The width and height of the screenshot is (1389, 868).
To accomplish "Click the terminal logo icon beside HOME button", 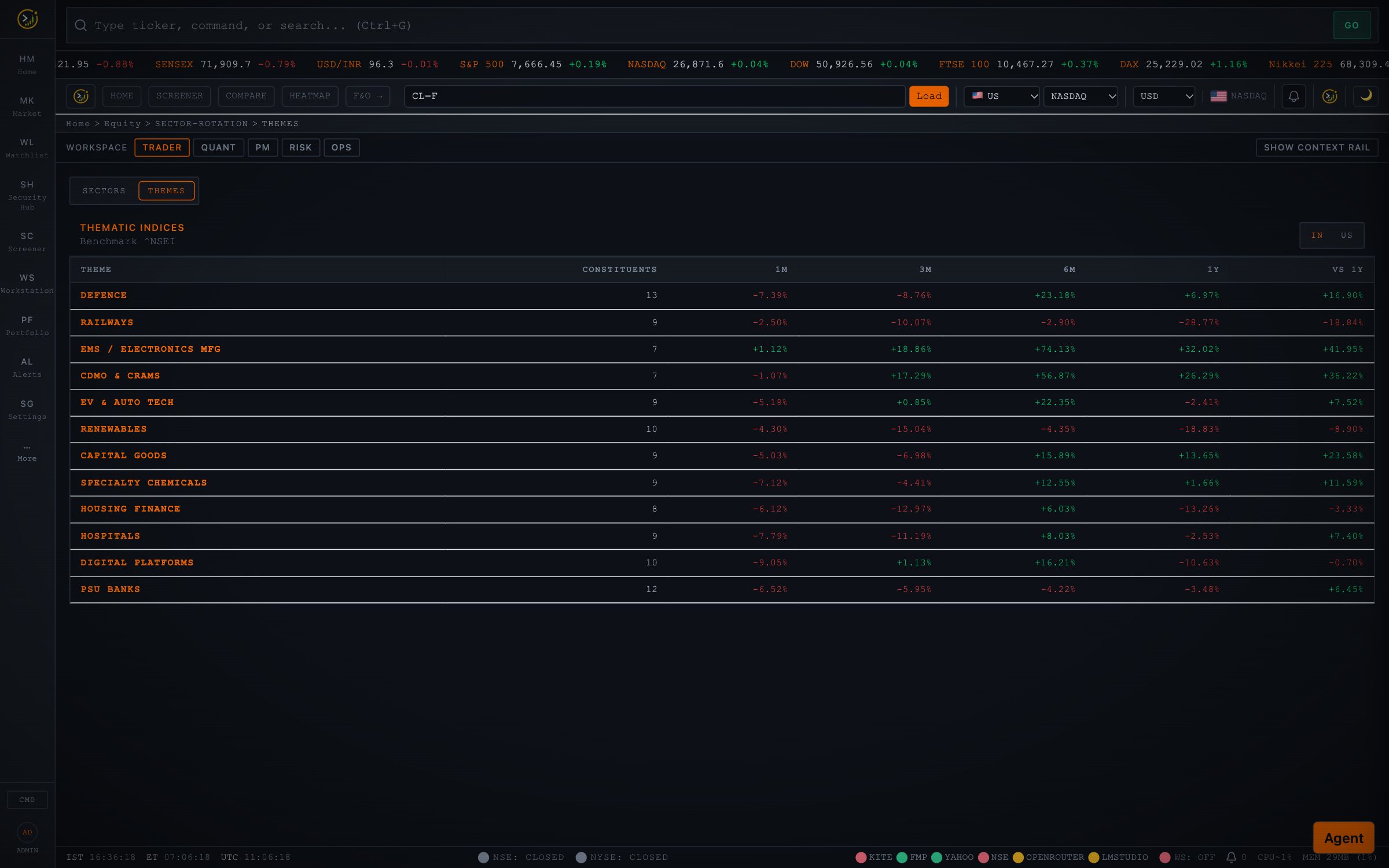I will click(81, 96).
